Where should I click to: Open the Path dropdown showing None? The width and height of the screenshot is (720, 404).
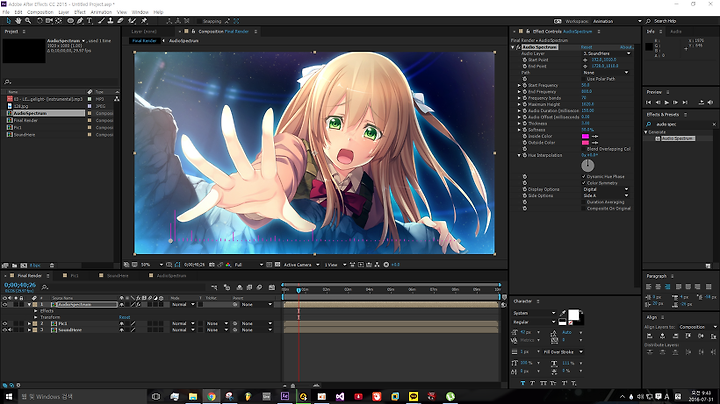click(x=606, y=73)
